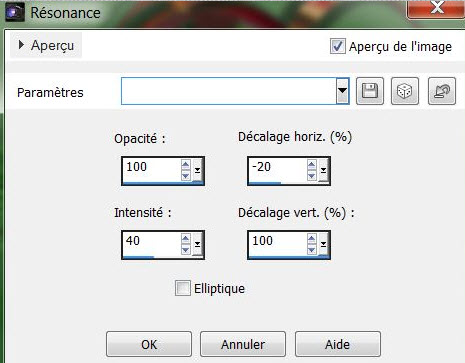Click the reset to default icon
The image size is (465, 363).
(442, 91)
